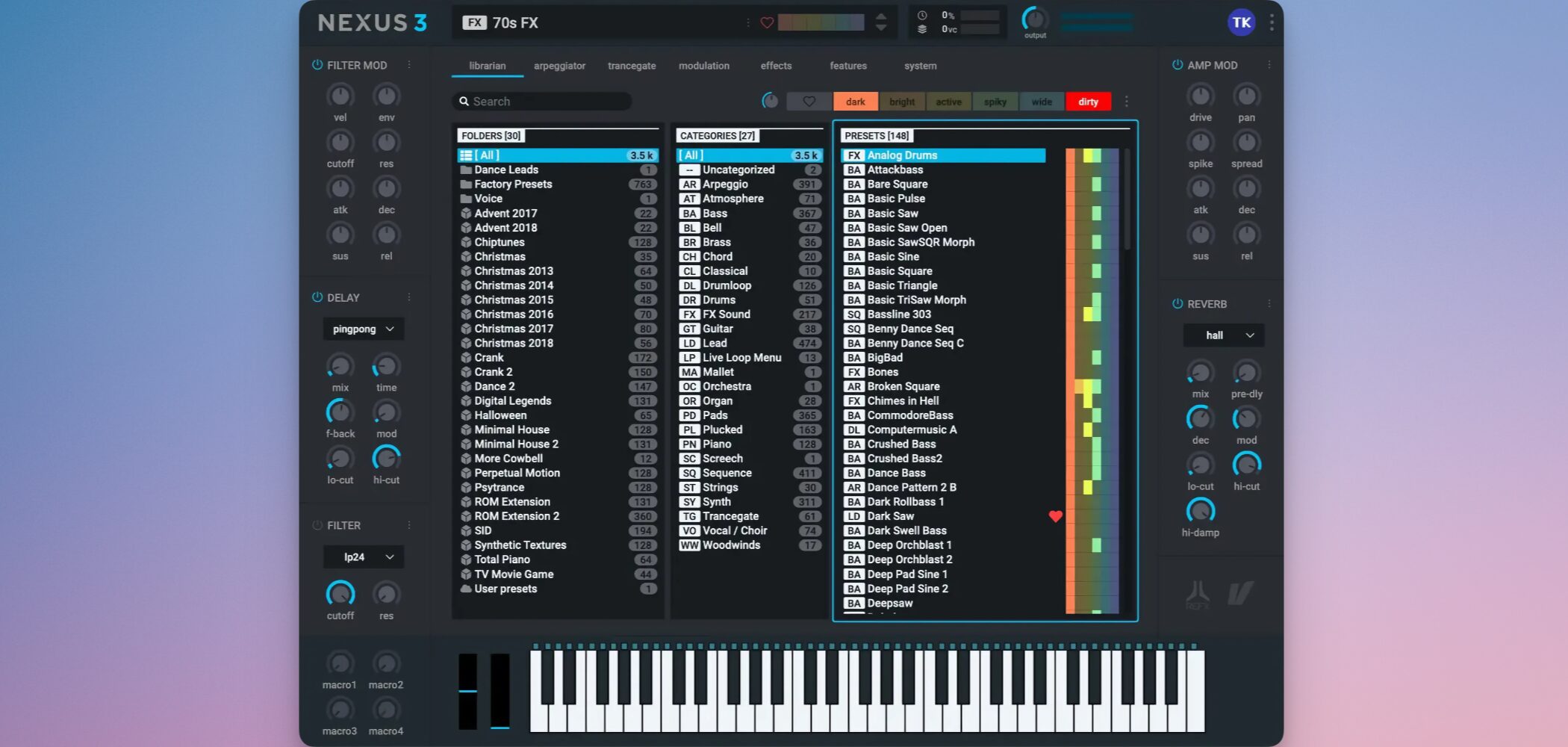Open preset name bar options dots

point(748,22)
